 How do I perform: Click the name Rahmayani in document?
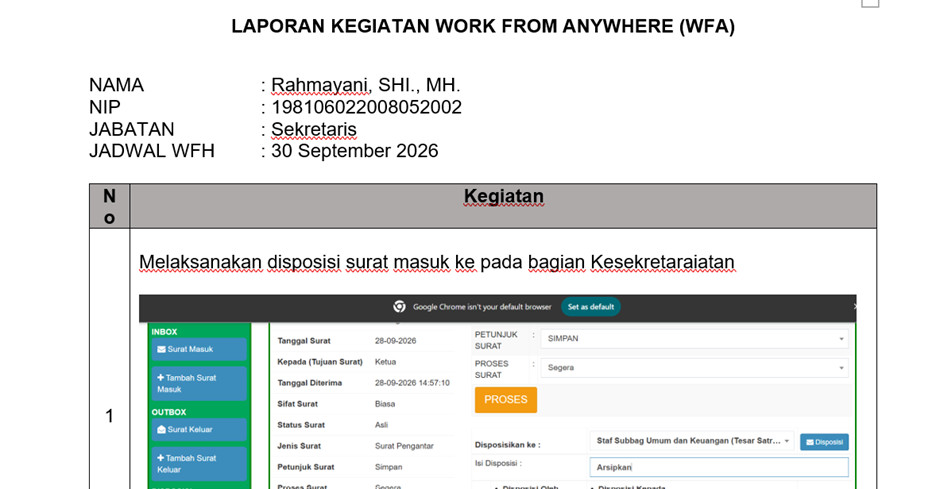point(319,85)
